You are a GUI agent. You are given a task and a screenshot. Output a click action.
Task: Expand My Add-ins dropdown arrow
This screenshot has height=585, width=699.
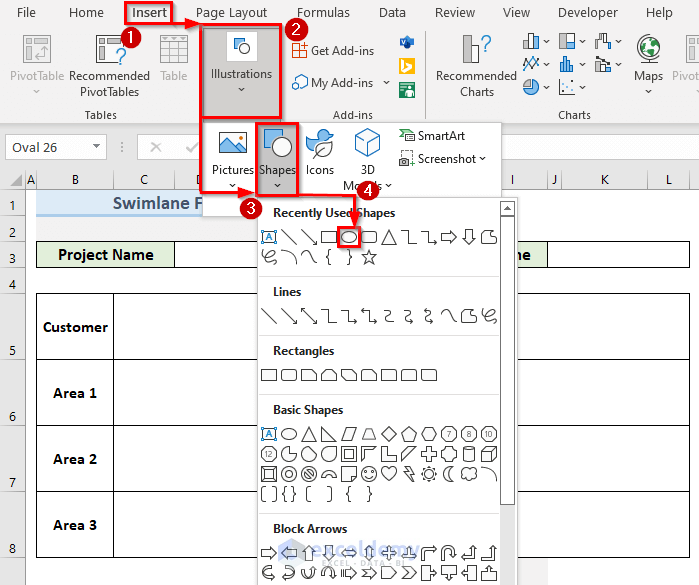386,82
